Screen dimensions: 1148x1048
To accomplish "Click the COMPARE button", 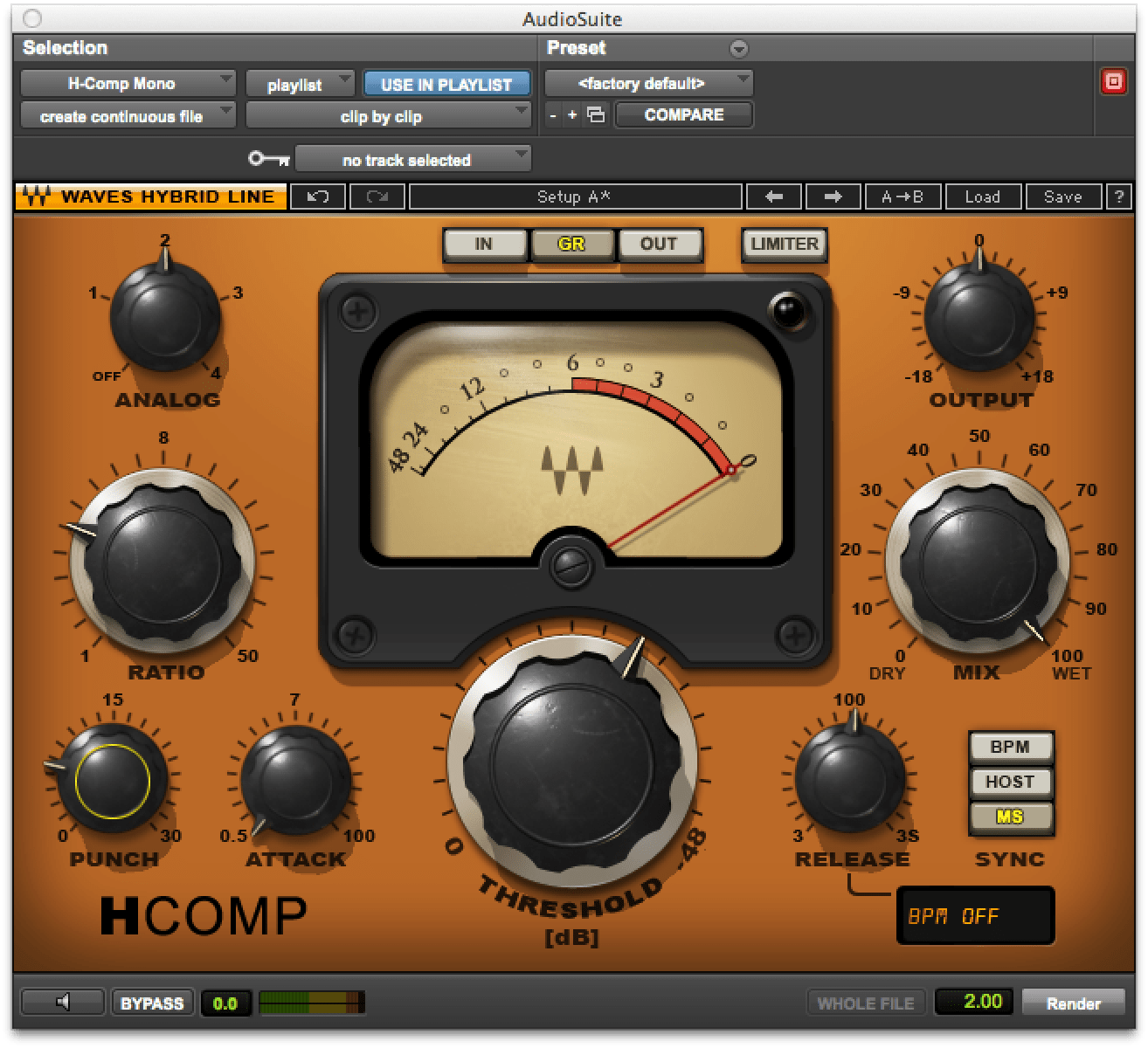I will pos(683,115).
